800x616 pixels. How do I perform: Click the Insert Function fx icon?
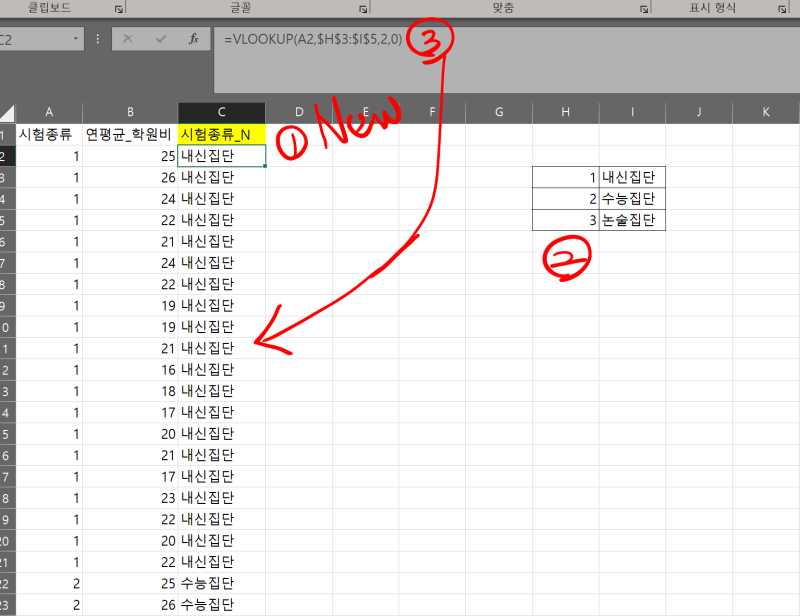(x=193, y=39)
